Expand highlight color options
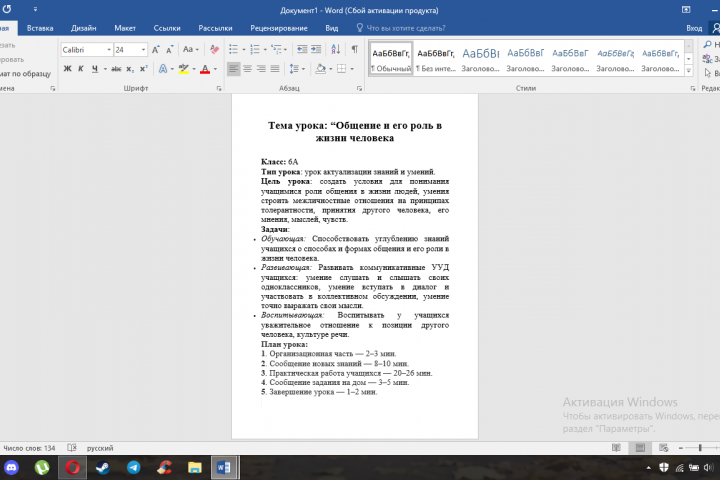This screenshot has width=720, height=480. [194, 69]
